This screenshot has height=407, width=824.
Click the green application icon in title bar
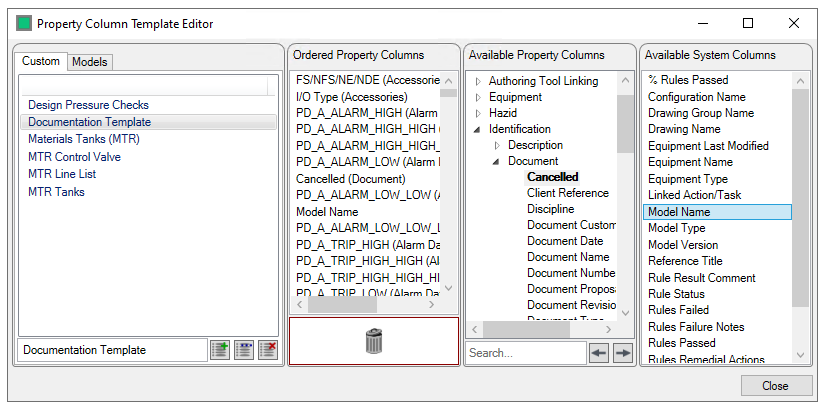tap(24, 23)
